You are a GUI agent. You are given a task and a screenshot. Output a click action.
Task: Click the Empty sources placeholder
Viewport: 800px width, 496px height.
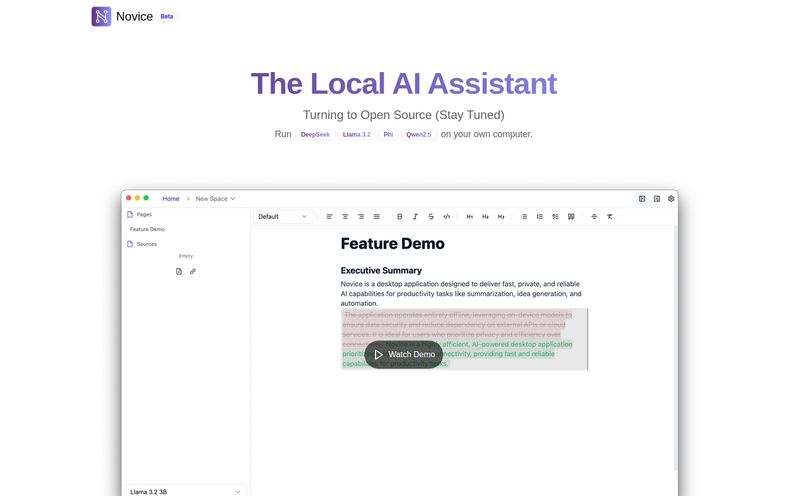[186, 256]
